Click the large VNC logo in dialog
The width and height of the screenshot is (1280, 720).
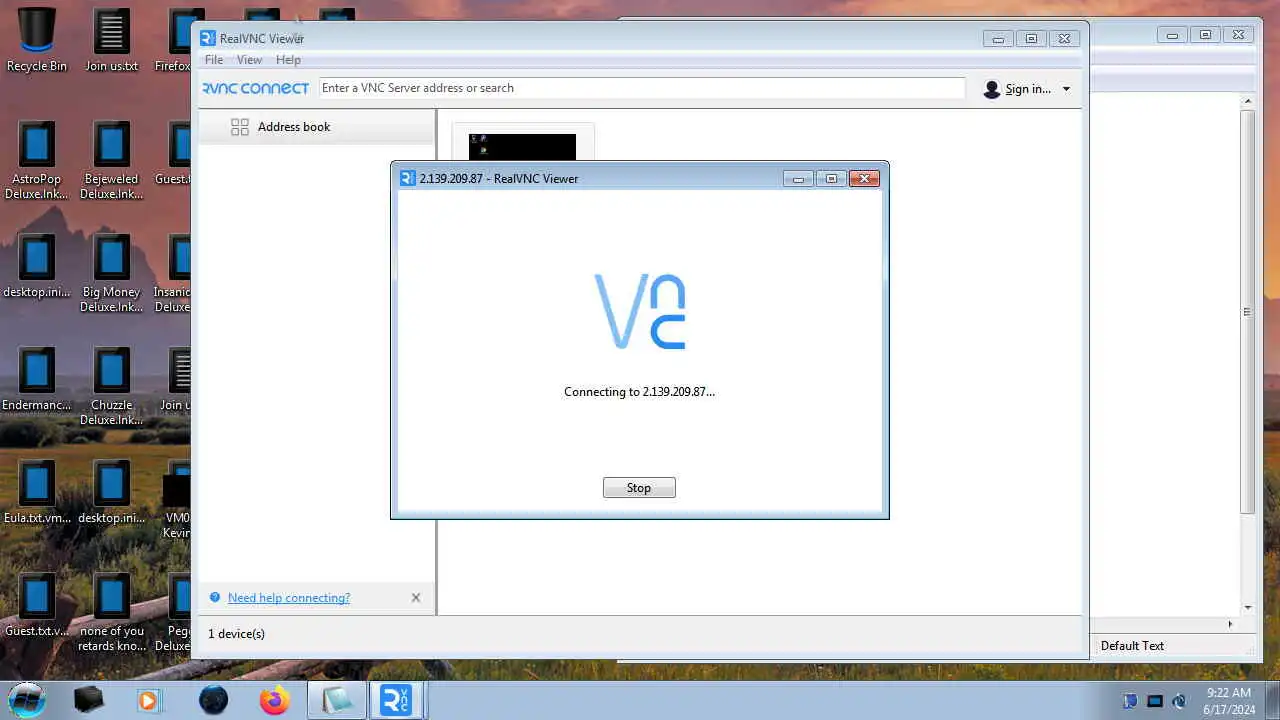click(x=640, y=311)
